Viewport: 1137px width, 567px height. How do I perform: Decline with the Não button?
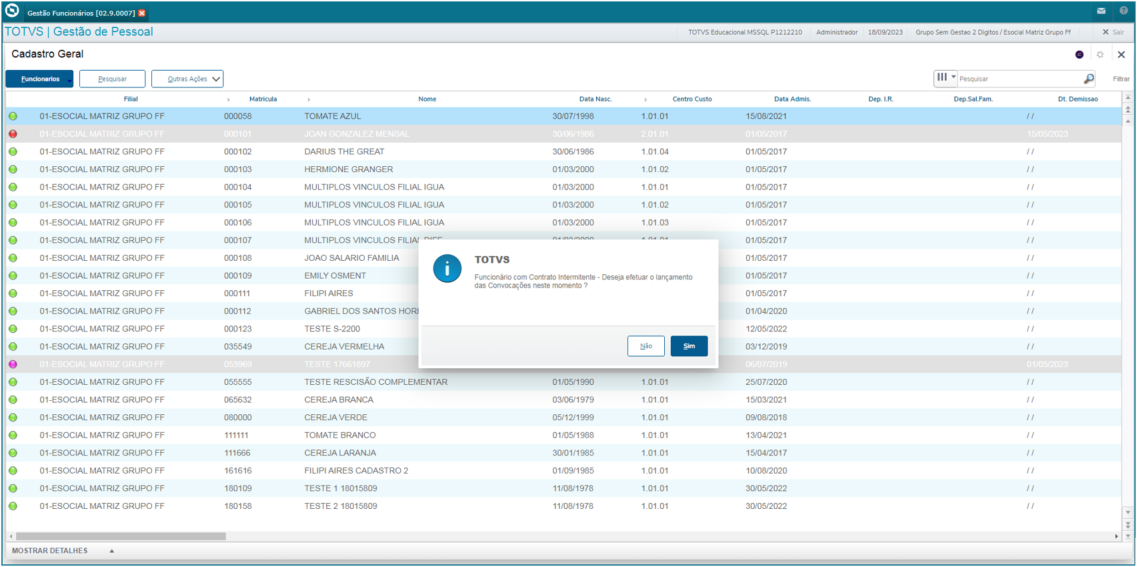coord(645,346)
